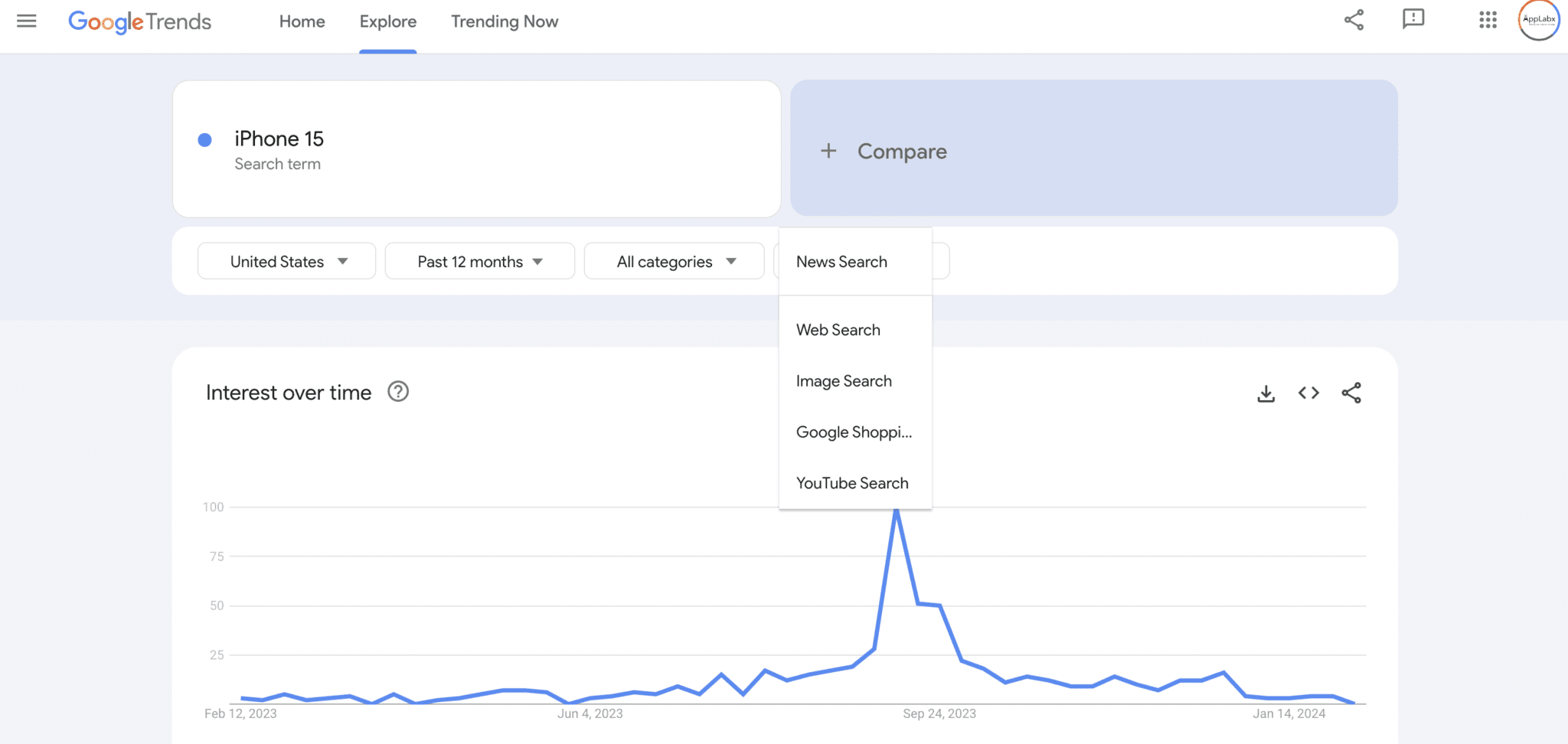Open the United States region dropdown
The width and height of the screenshot is (1568, 744).
point(286,261)
